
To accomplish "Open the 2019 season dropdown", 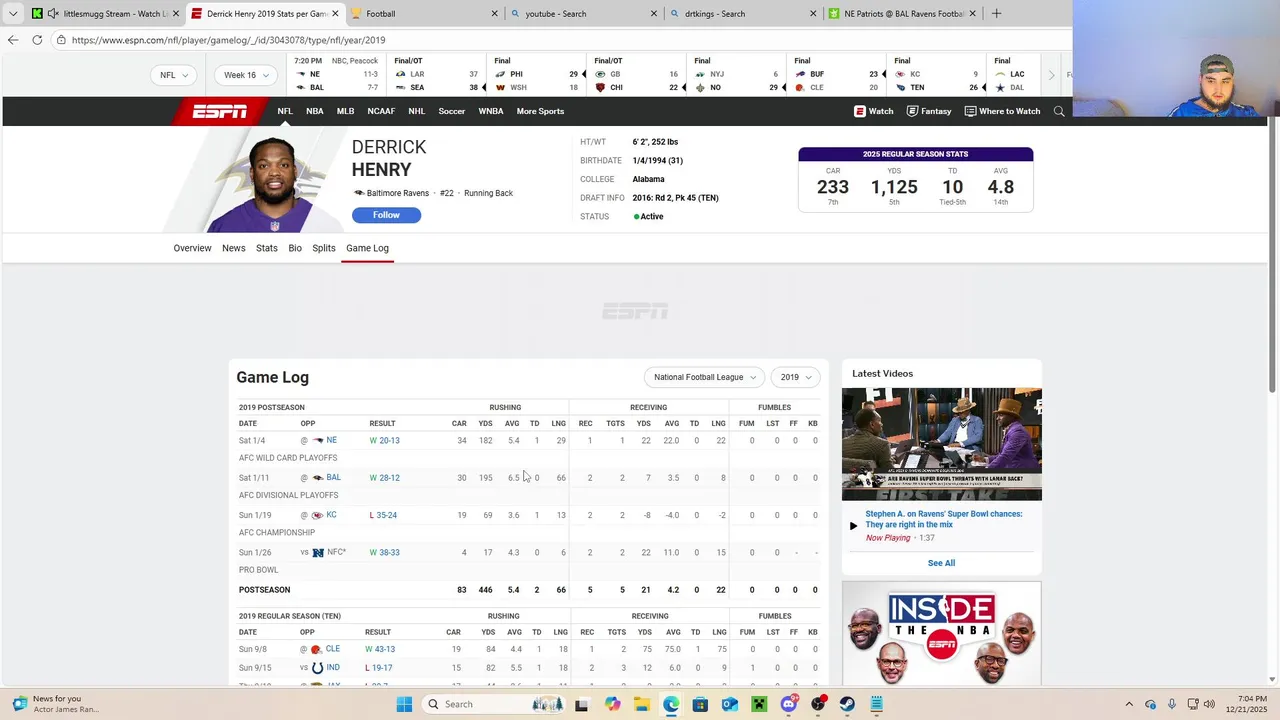I will 796,377.
